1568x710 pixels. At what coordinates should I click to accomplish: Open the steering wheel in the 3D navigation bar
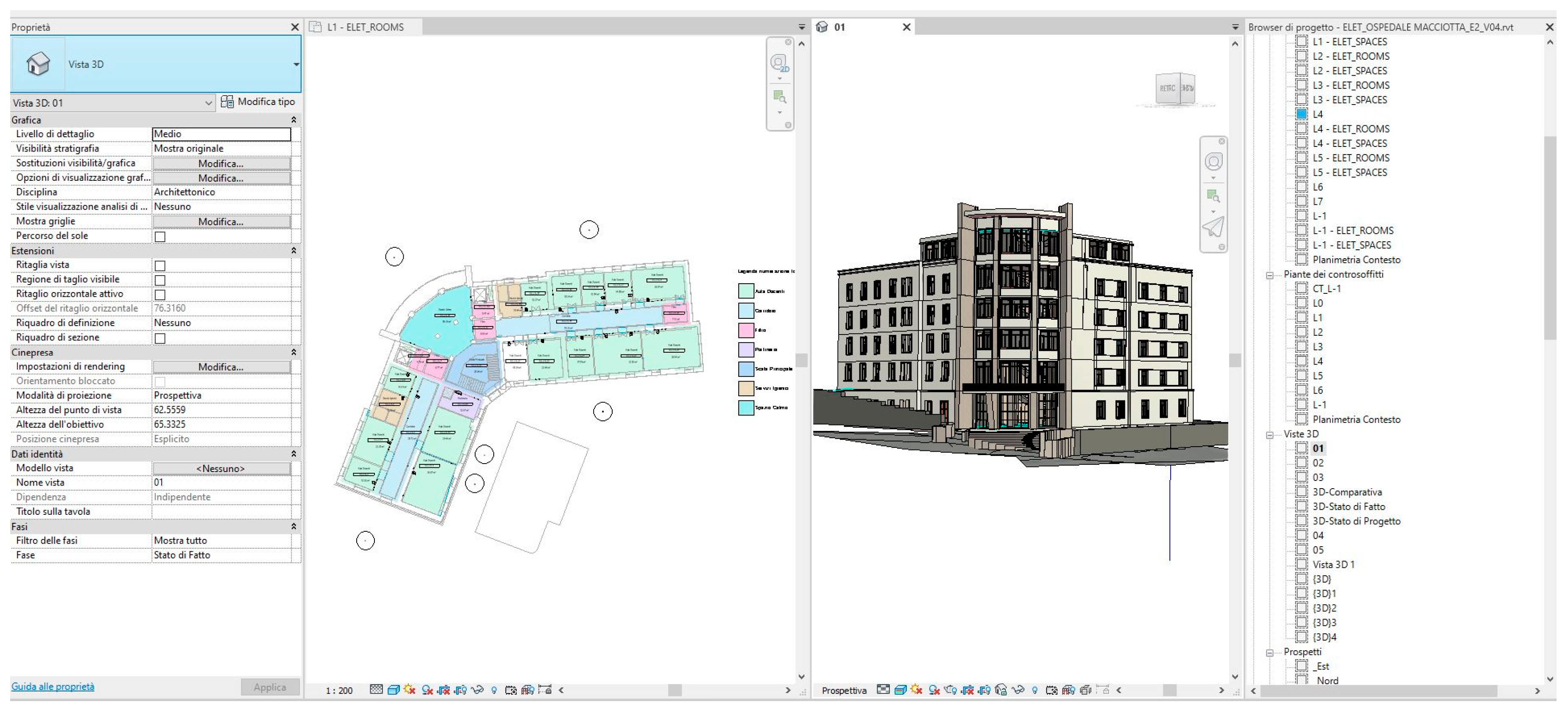1213,161
